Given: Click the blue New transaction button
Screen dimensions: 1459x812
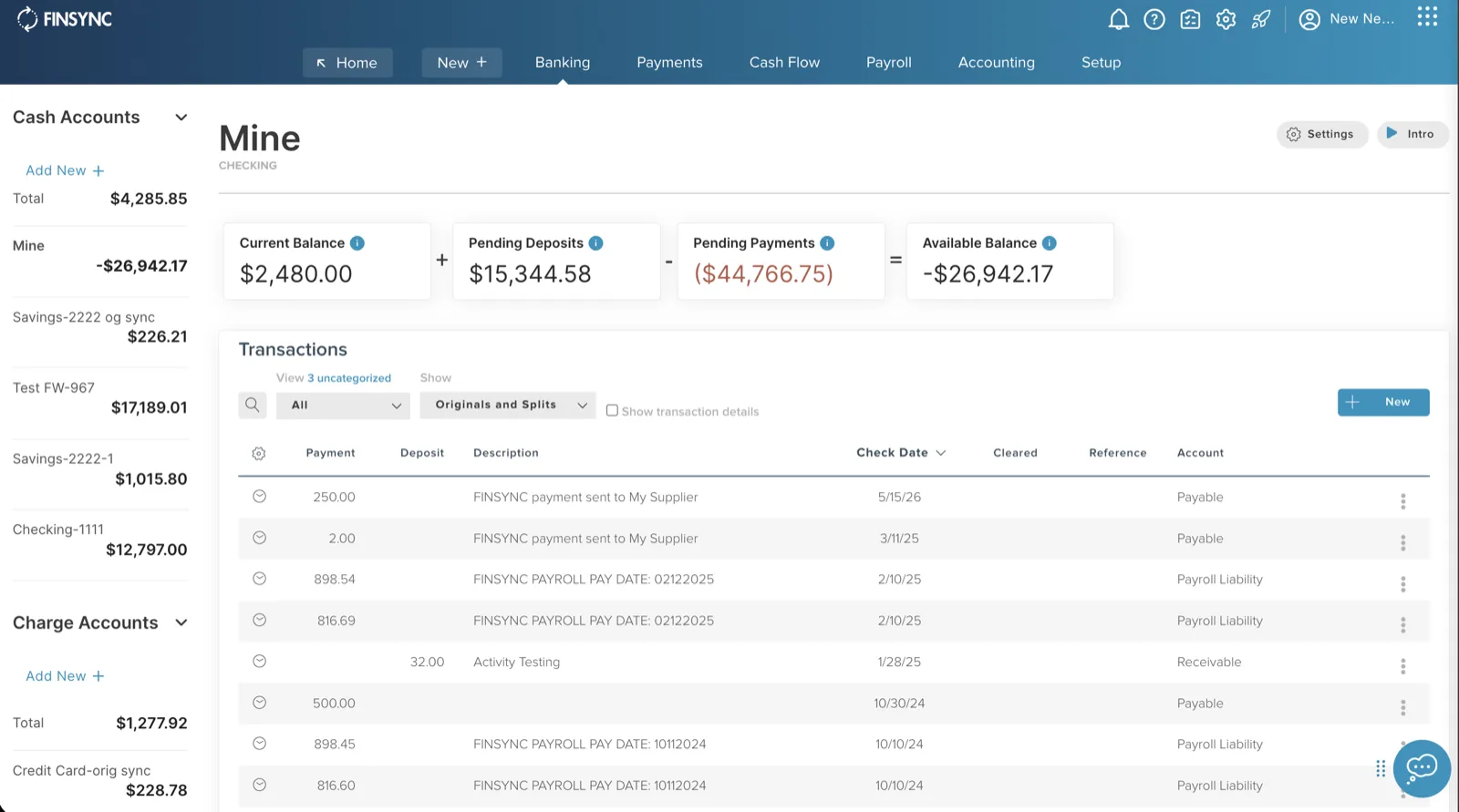Looking at the screenshot, I should [1383, 402].
